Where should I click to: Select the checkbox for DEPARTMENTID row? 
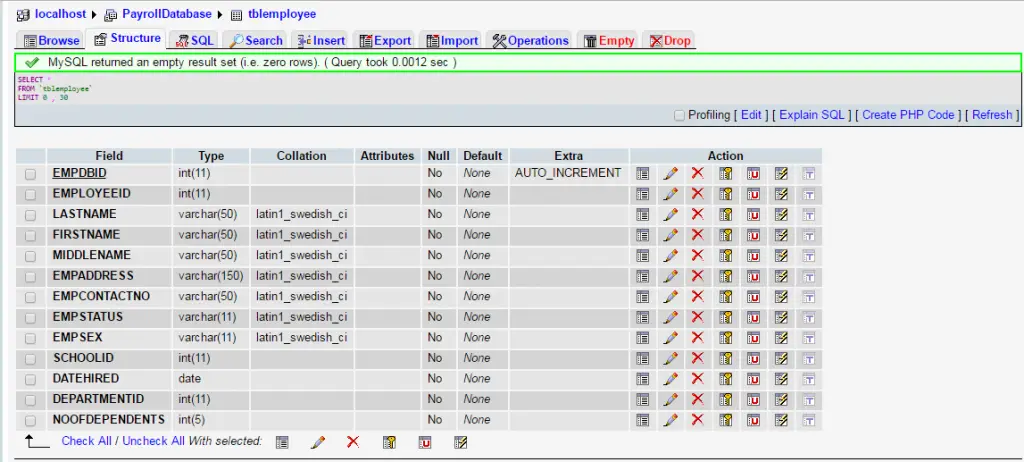click(x=31, y=399)
